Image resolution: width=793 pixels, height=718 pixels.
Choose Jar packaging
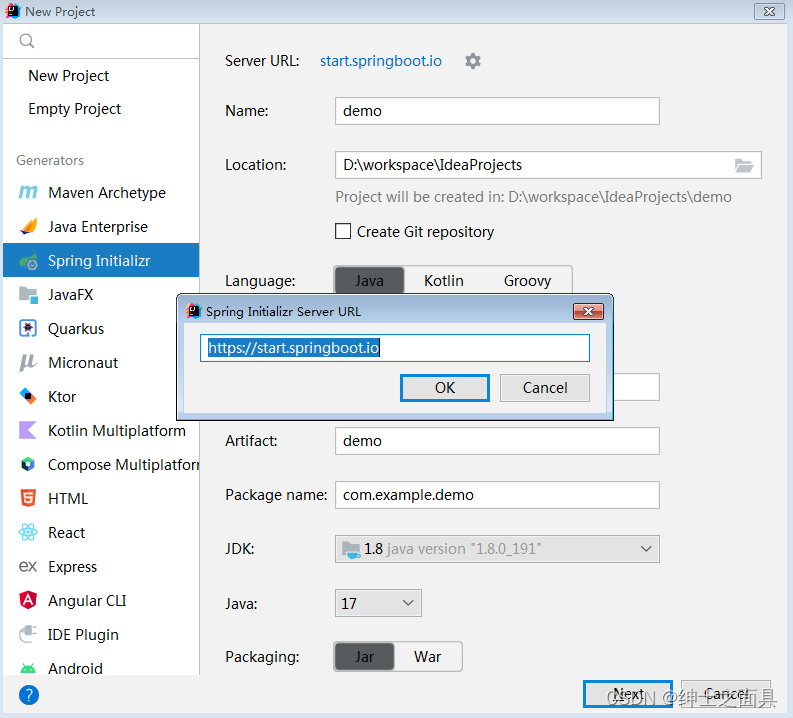(x=364, y=656)
